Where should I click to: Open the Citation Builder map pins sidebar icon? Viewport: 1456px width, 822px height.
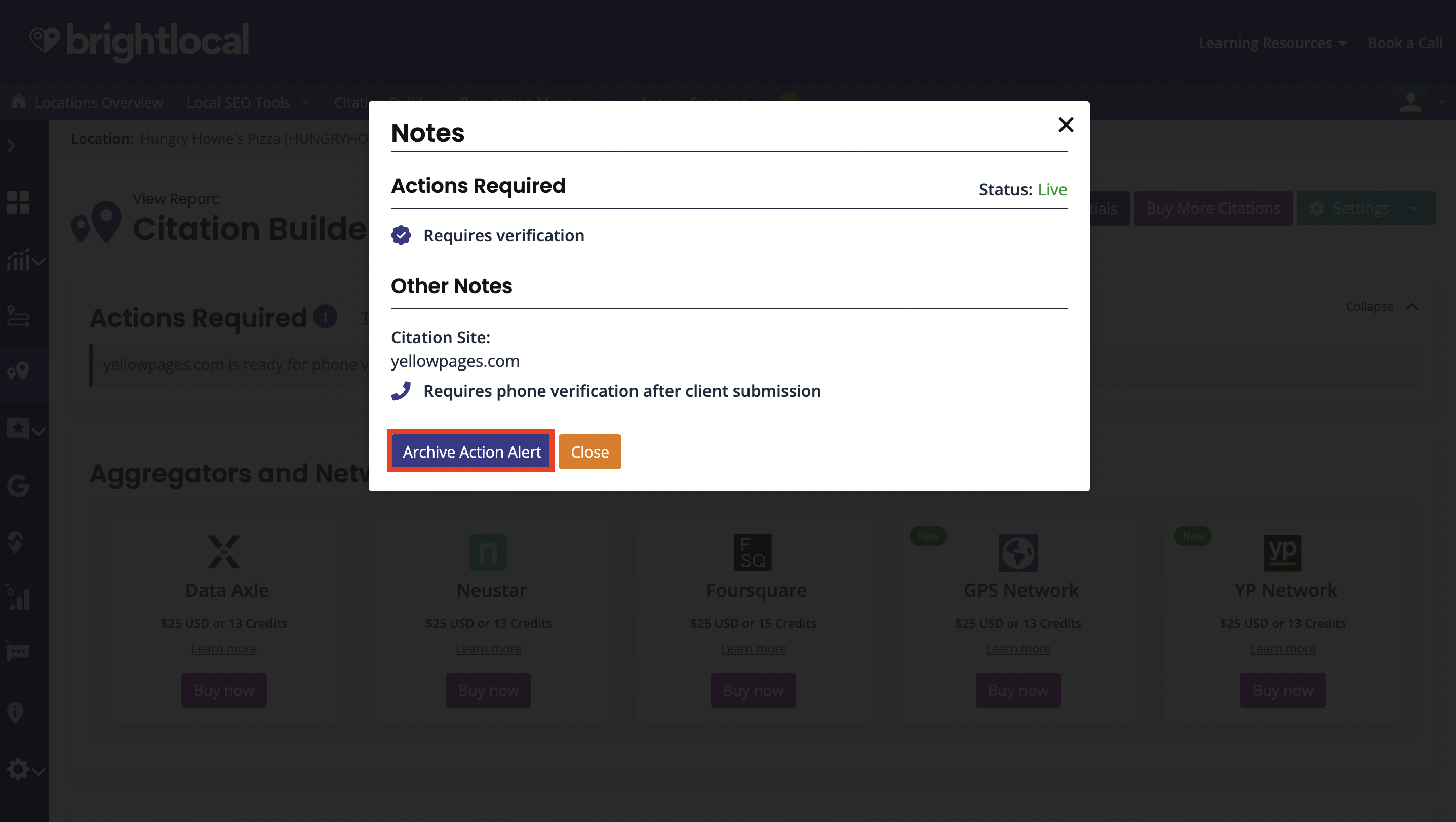pyautogui.click(x=18, y=371)
